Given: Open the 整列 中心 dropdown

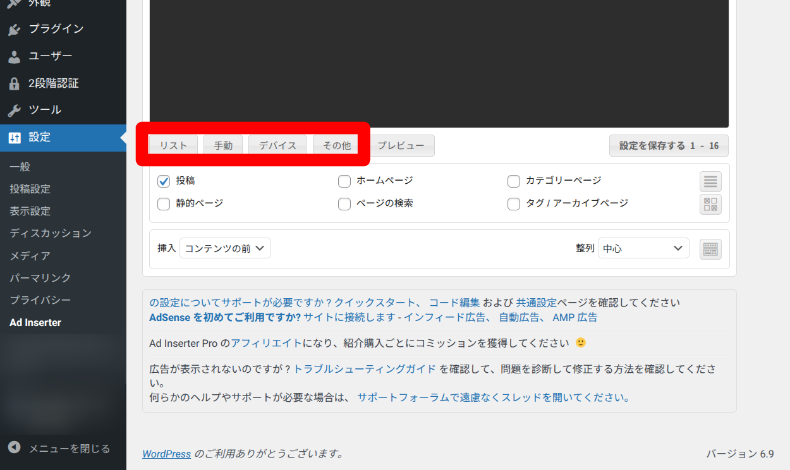Looking at the screenshot, I should tap(643, 248).
